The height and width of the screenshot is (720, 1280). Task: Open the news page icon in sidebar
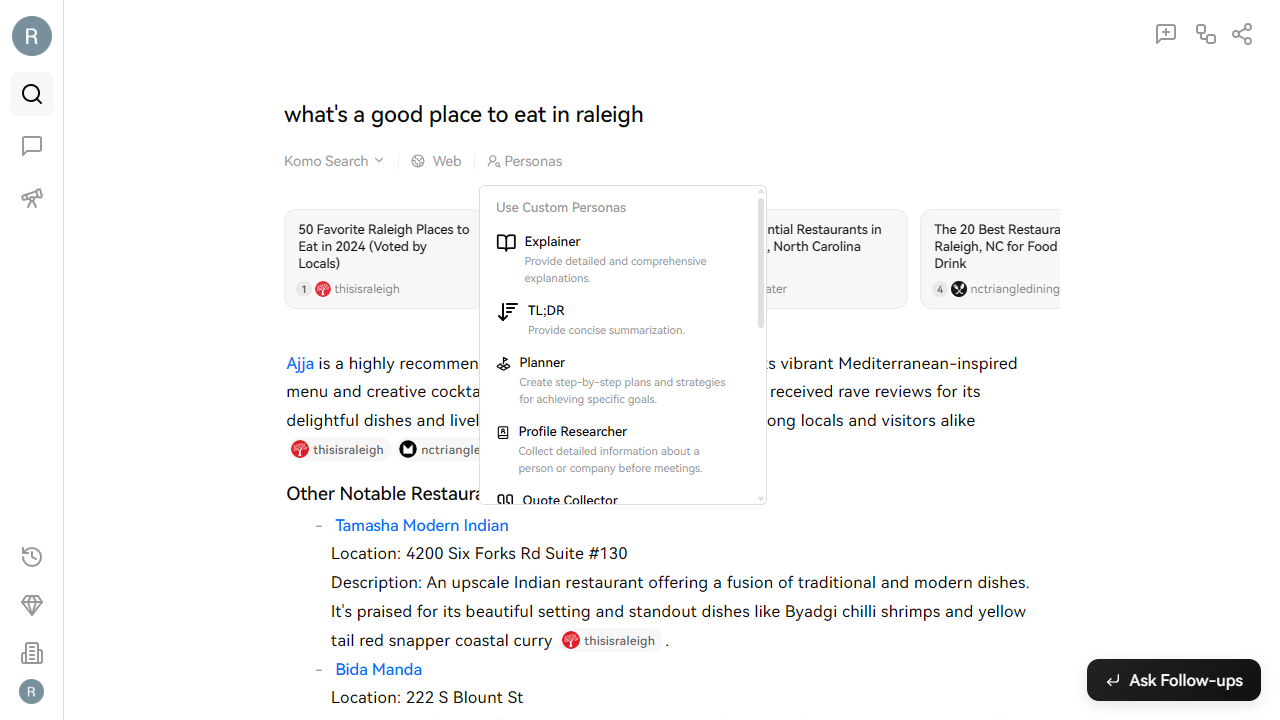point(32,653)
